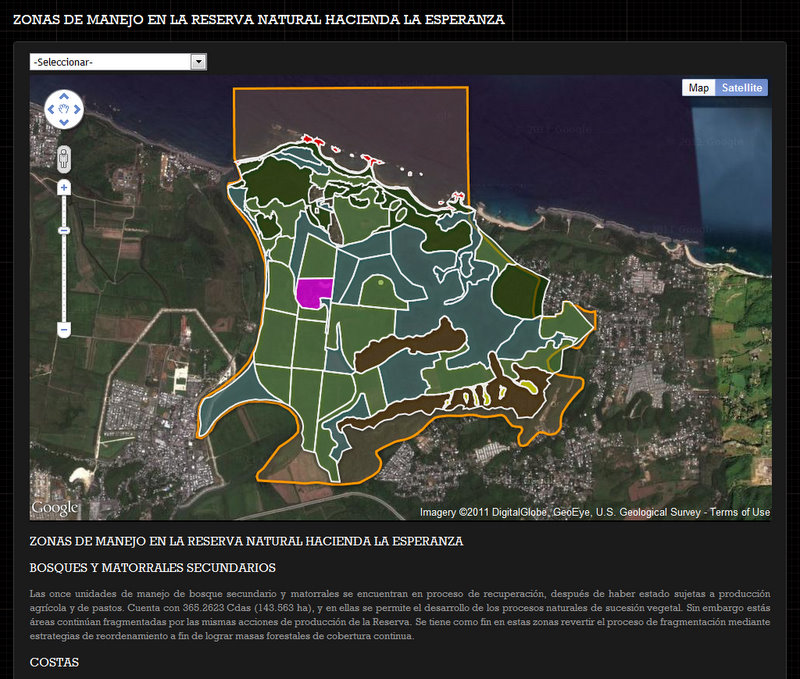Click the zoom slider handle
Image resolution: width=800 pixels, height=679 pixels.
(64, 231)
